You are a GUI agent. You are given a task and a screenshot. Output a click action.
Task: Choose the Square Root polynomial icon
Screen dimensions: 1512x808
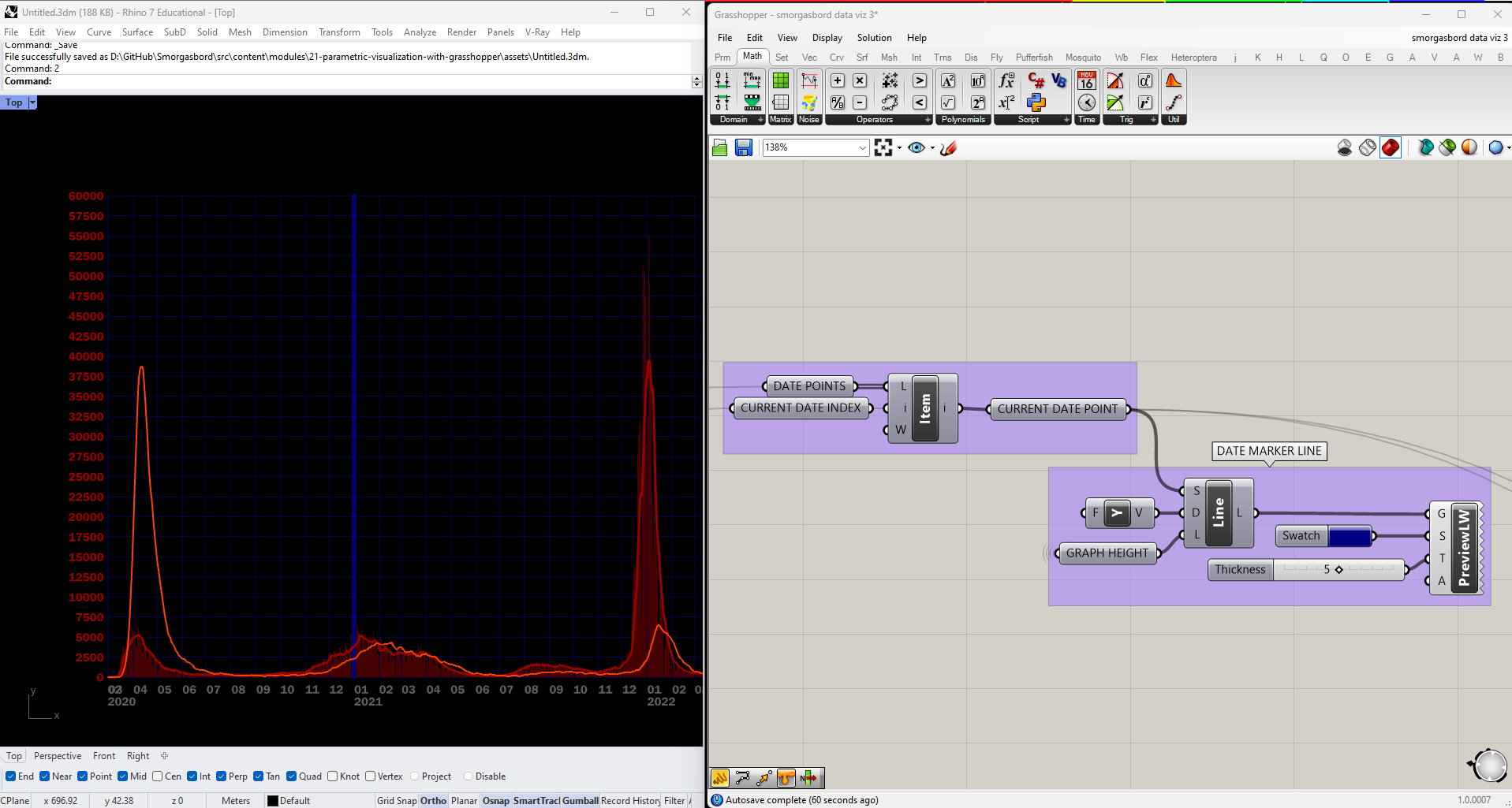[x=948, y=102]
